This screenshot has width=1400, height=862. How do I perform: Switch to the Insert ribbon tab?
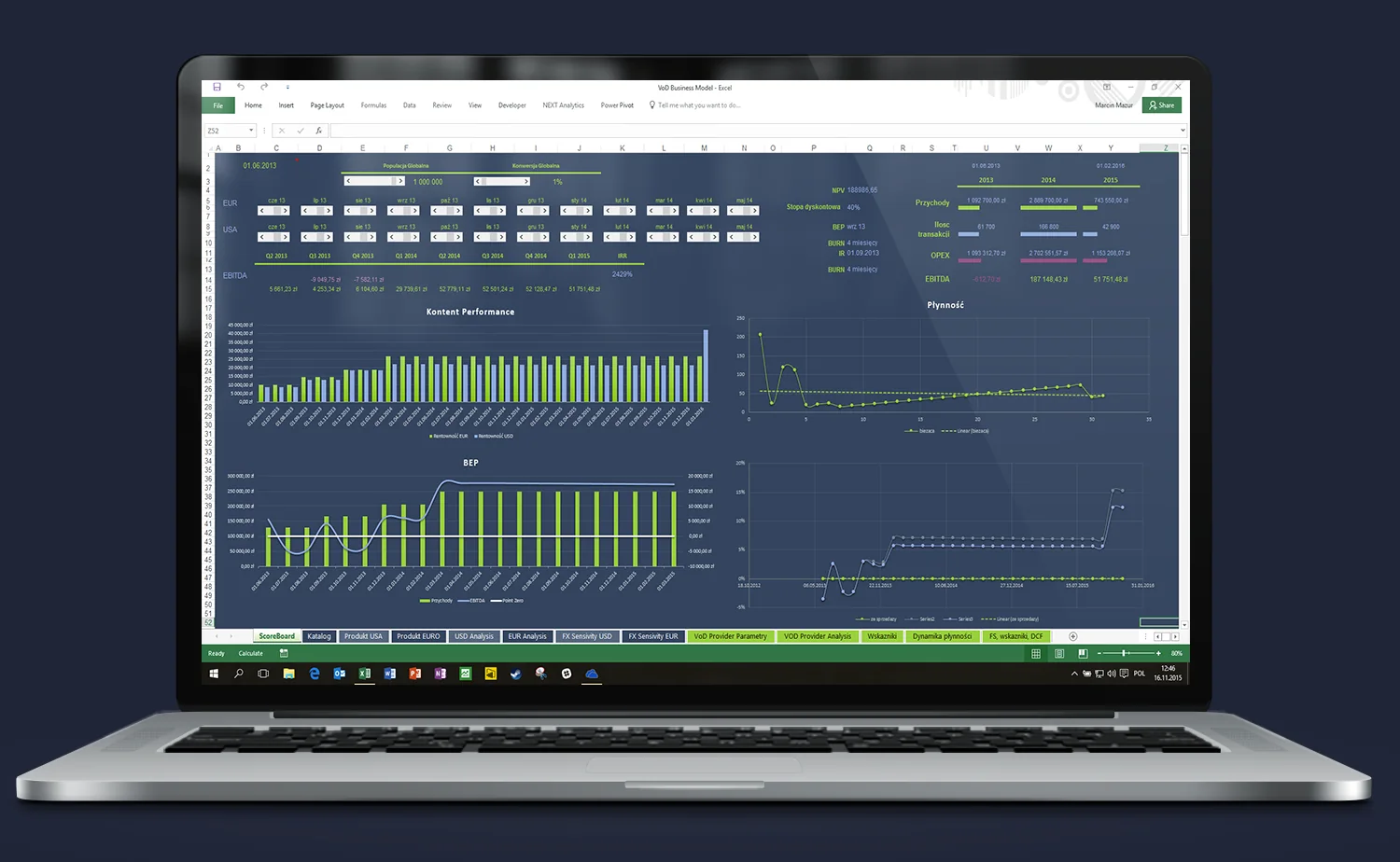tap(286, 105)
